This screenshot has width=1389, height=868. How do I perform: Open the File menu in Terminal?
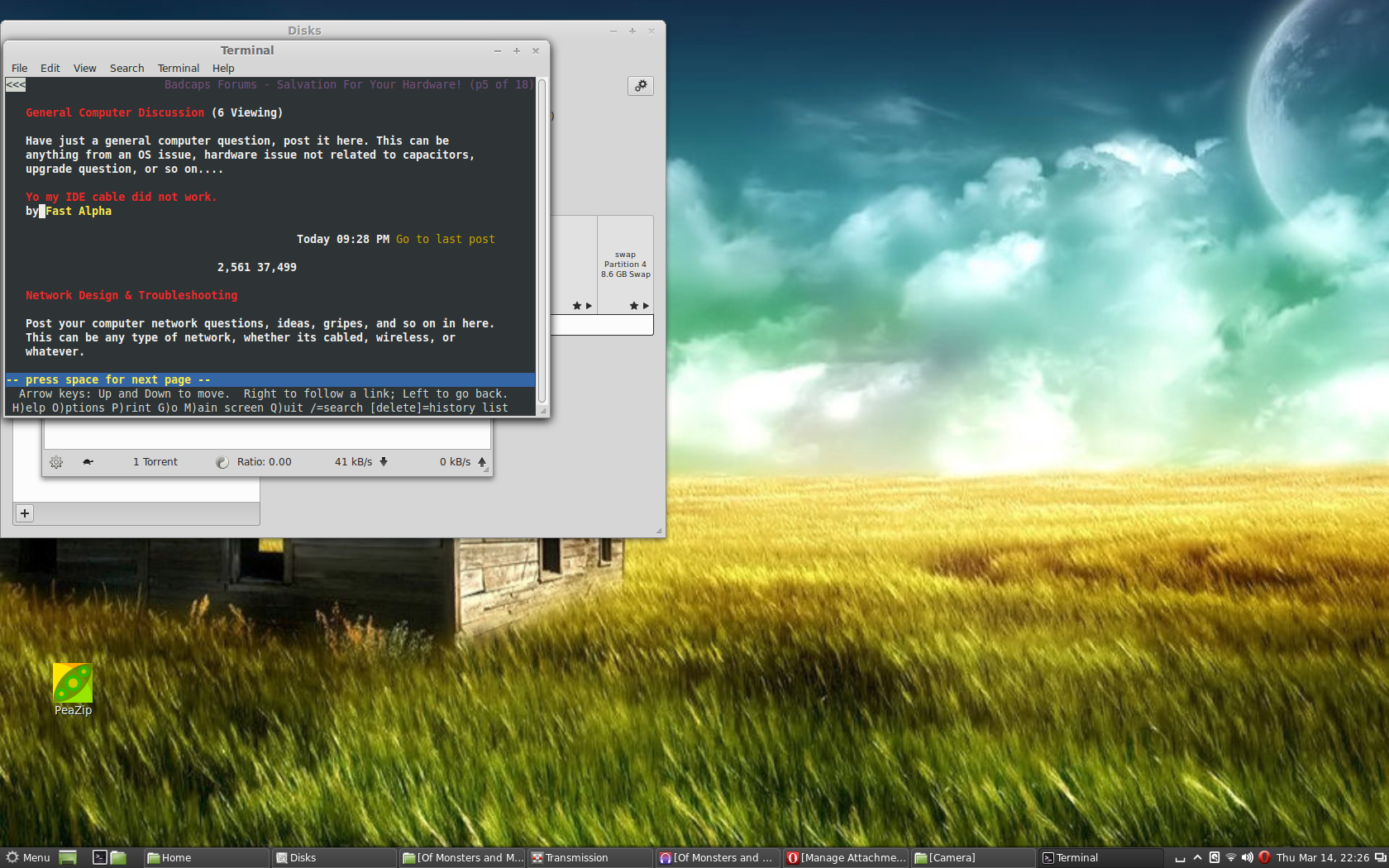(20, 69)
